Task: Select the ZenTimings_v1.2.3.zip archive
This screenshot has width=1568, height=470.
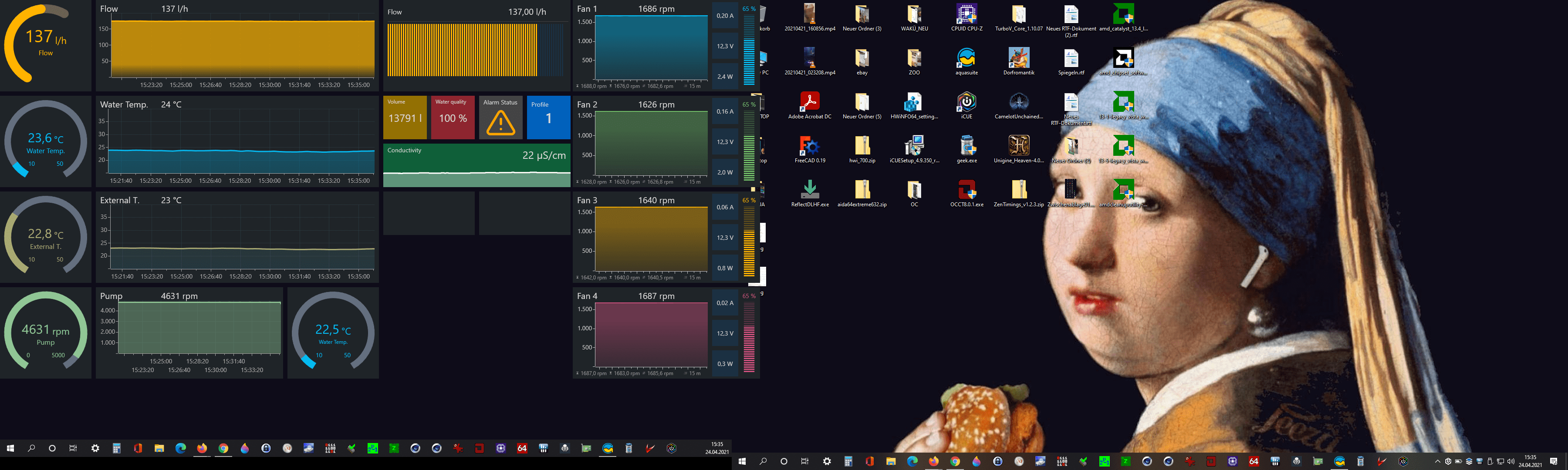Action: pyautogui.click(x=1019, y=193)
